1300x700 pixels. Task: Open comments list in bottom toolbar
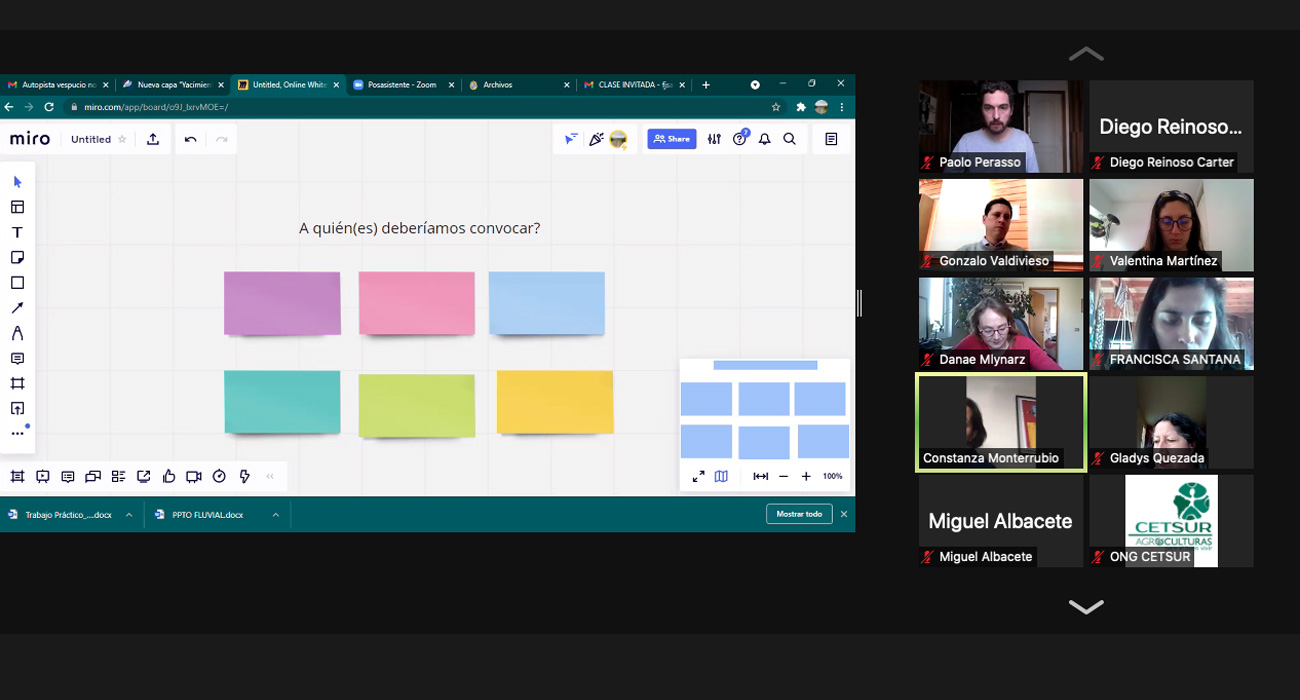68,477
